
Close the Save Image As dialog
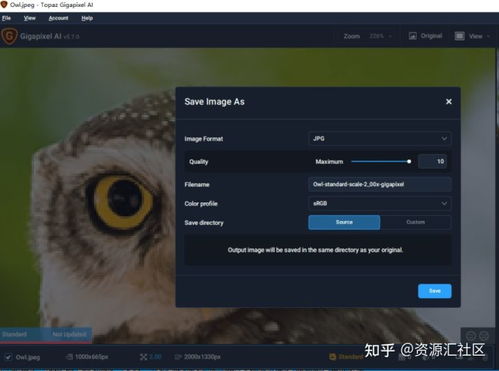(x=449, y=101)
